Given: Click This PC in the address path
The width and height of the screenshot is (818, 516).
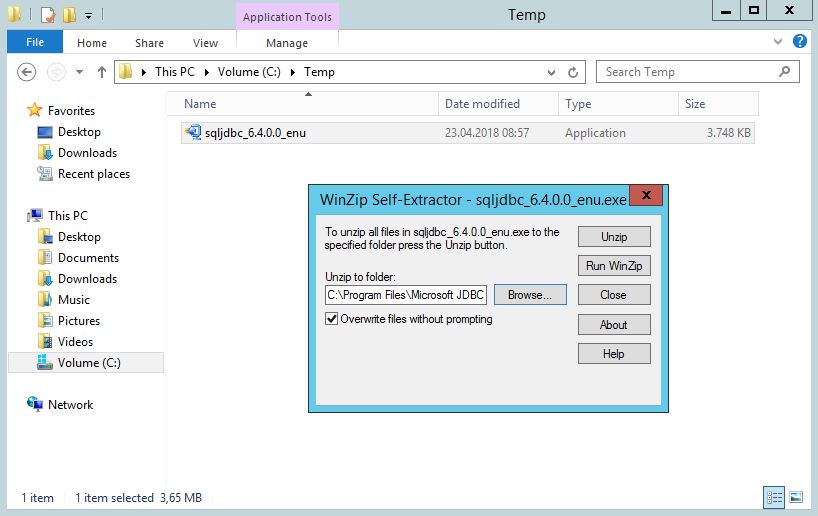Looking at the screenshot, I should pyautogui.click(x=175, y=72).
